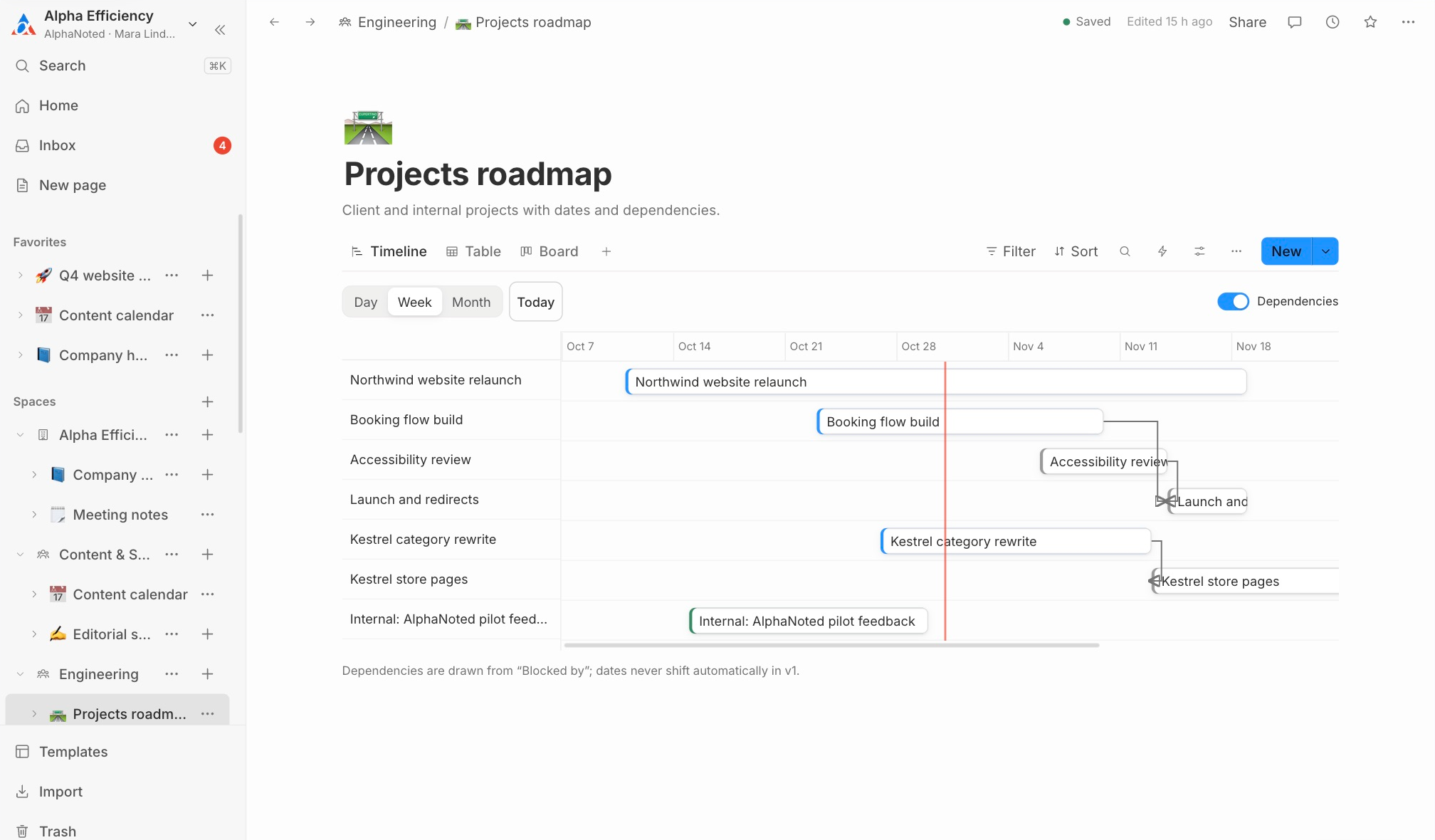
Task: Add page inside Engineering space
Action: 207,674
